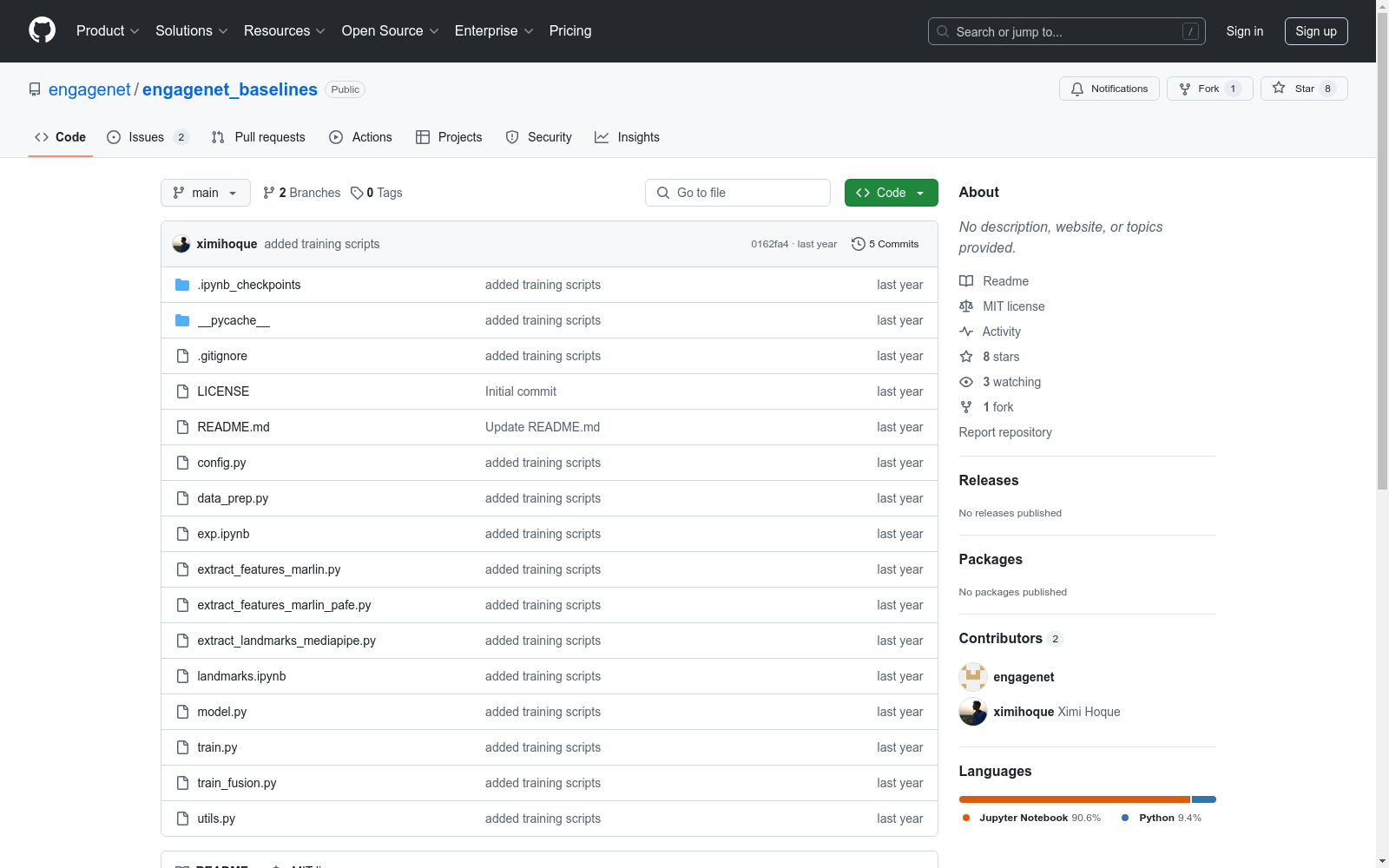Open the config.py file
This screenshot has width=1389, height=868.
coord(221,463)
